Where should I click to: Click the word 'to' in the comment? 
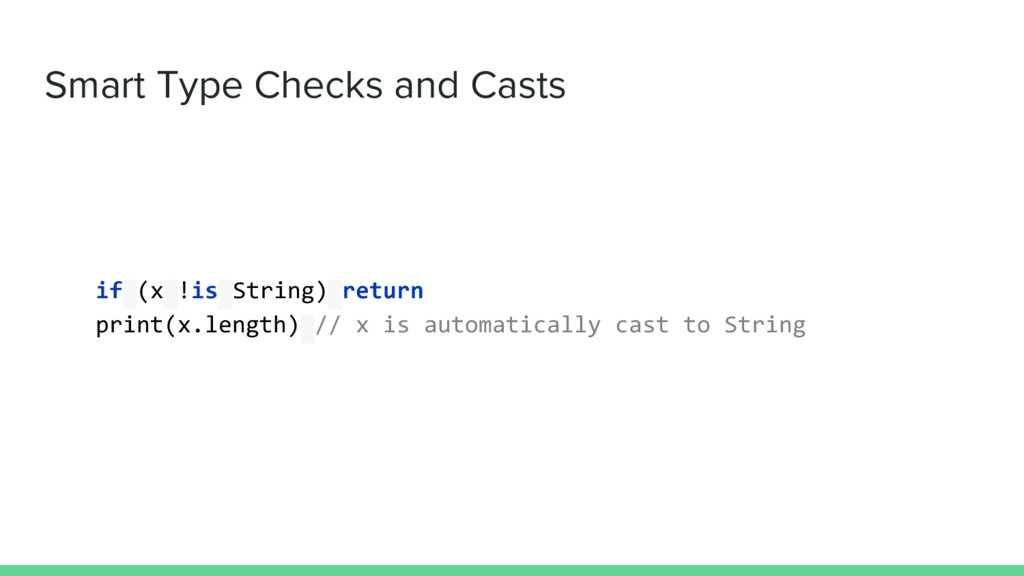click(696, 325)
